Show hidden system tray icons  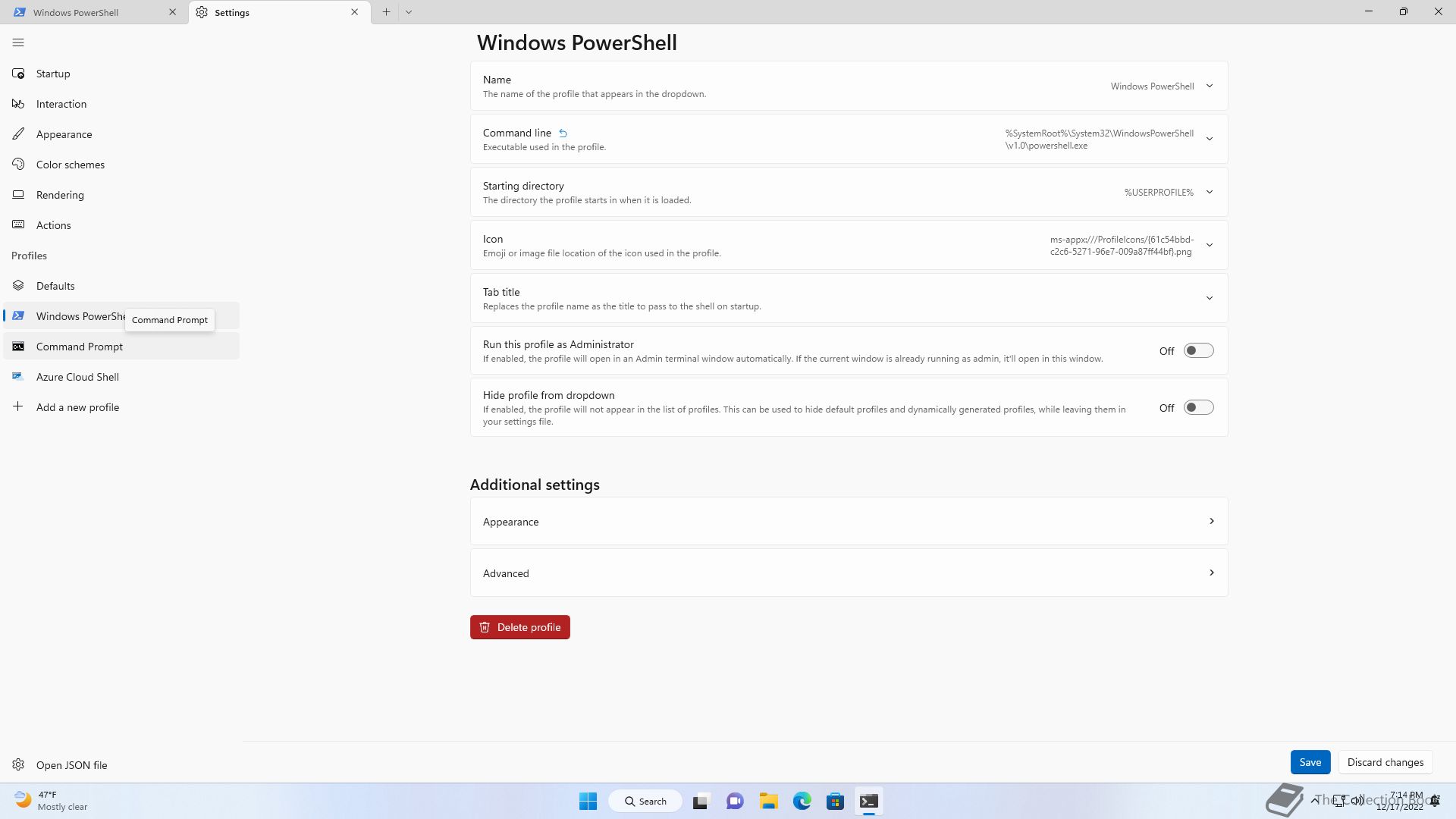click(1314, 801)
